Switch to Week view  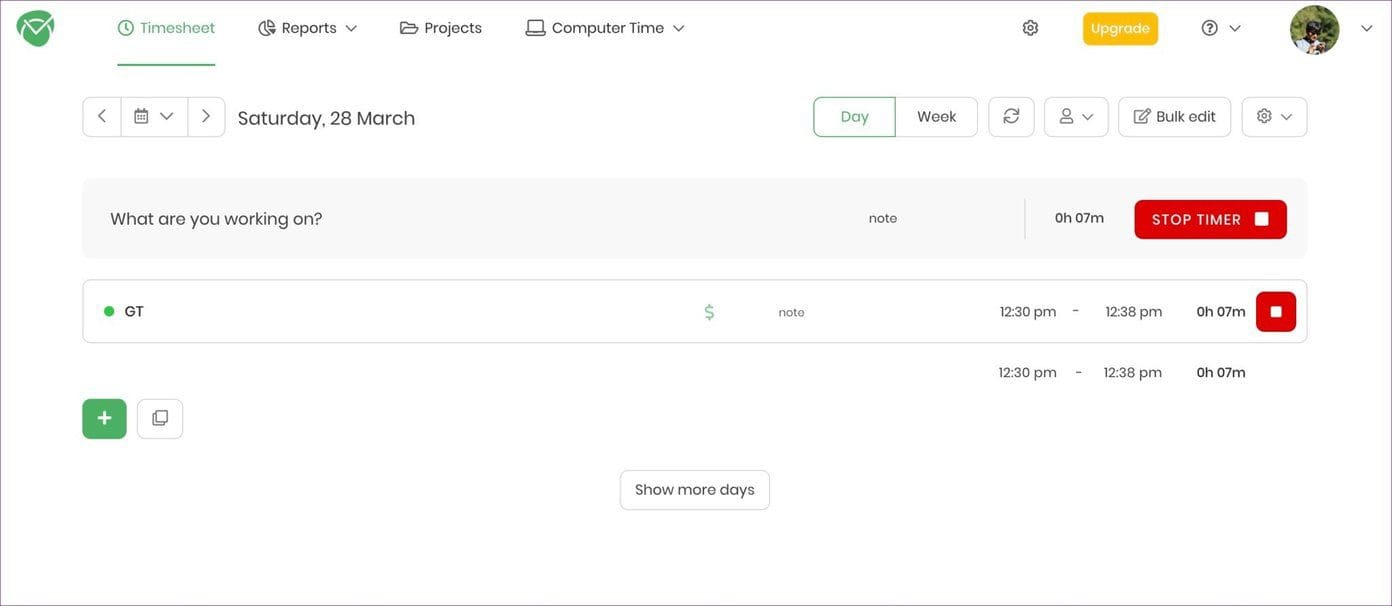click(936, 117)
